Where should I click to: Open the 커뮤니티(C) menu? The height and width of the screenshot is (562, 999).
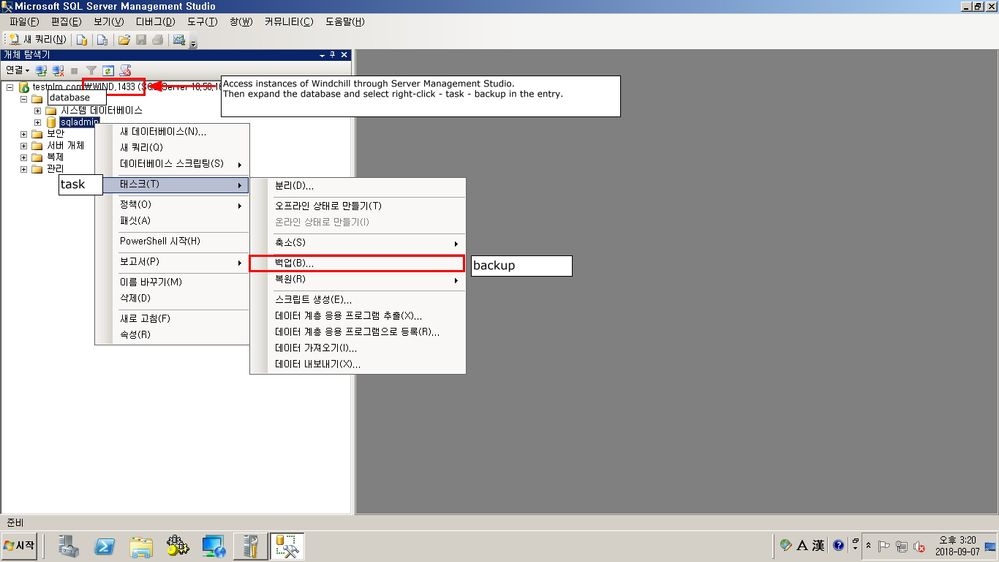coord(289,22)
